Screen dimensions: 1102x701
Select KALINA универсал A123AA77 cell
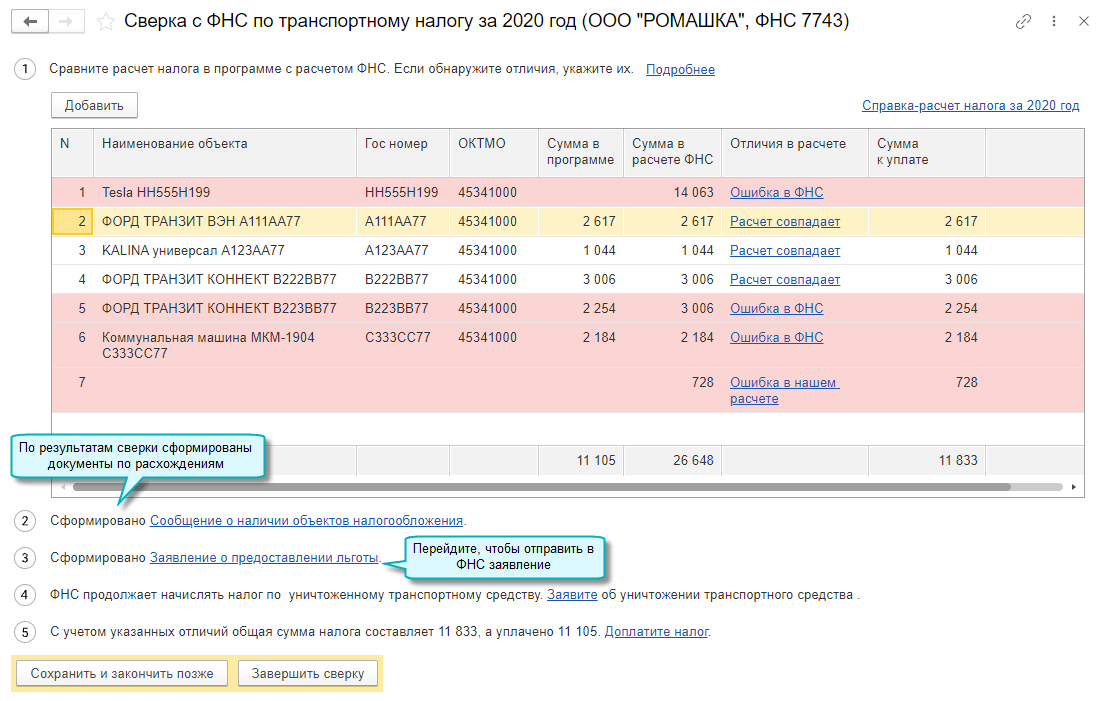(x=225, y=250)
